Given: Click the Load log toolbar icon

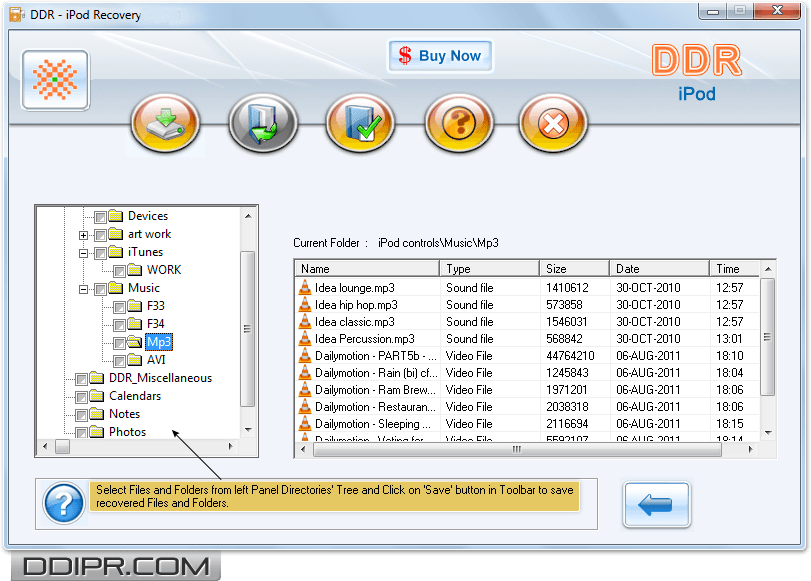Looking at the screenshot, I should [263, 124].
